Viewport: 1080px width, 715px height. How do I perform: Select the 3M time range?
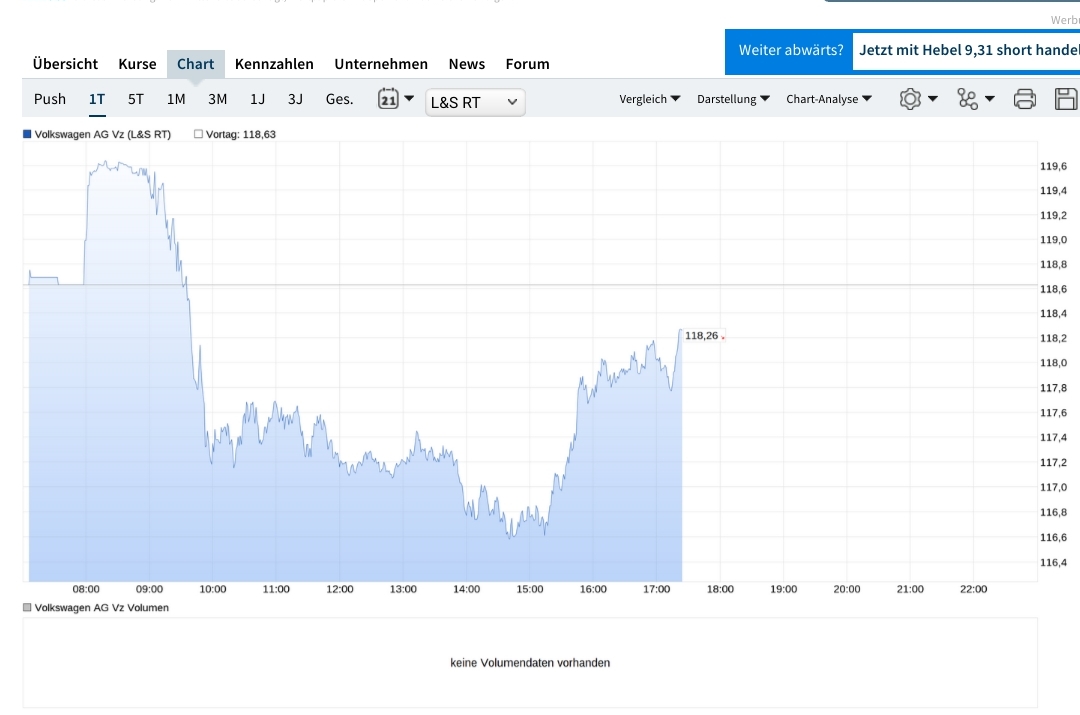(x=218, y=99)
